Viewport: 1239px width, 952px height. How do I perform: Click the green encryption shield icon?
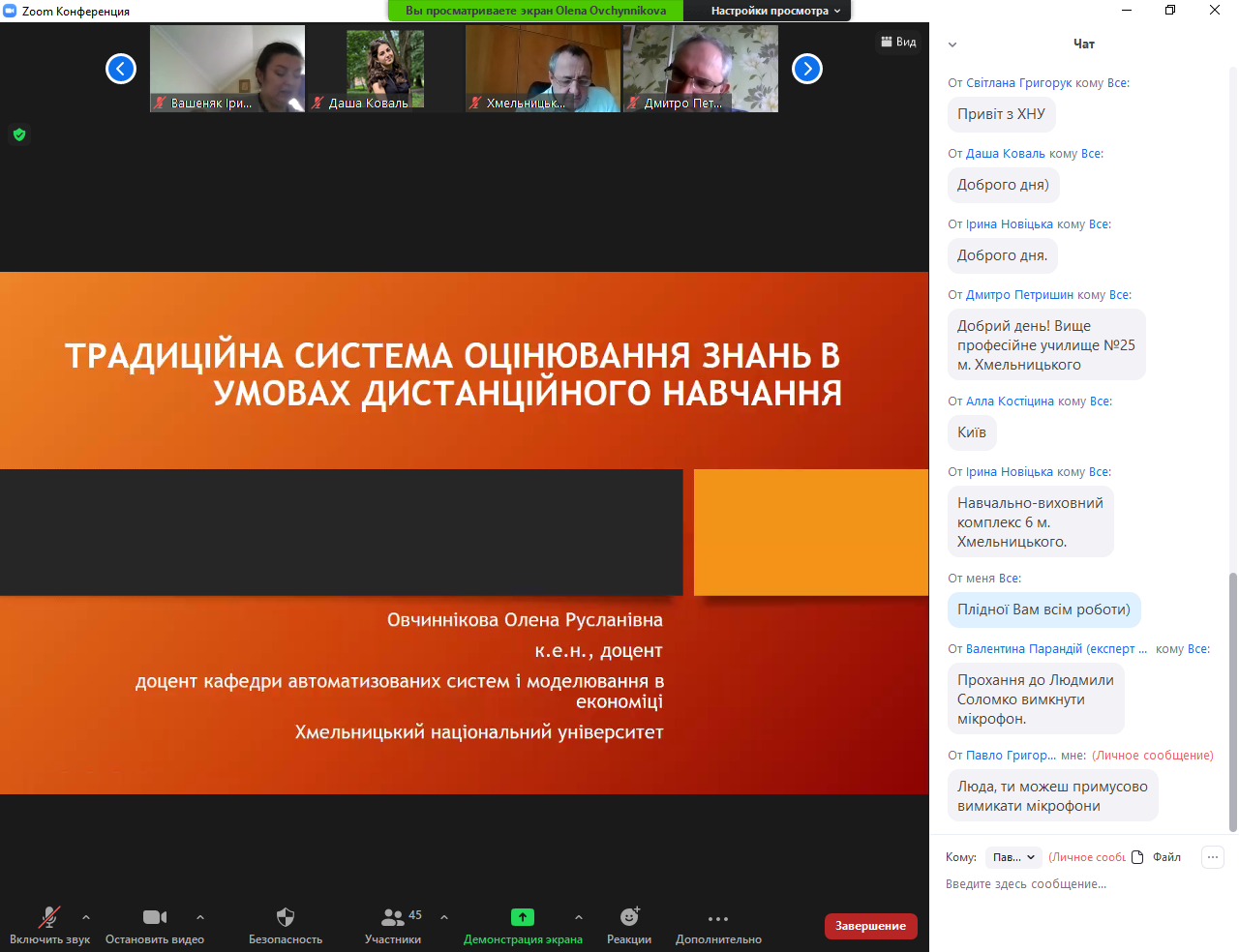19,134
